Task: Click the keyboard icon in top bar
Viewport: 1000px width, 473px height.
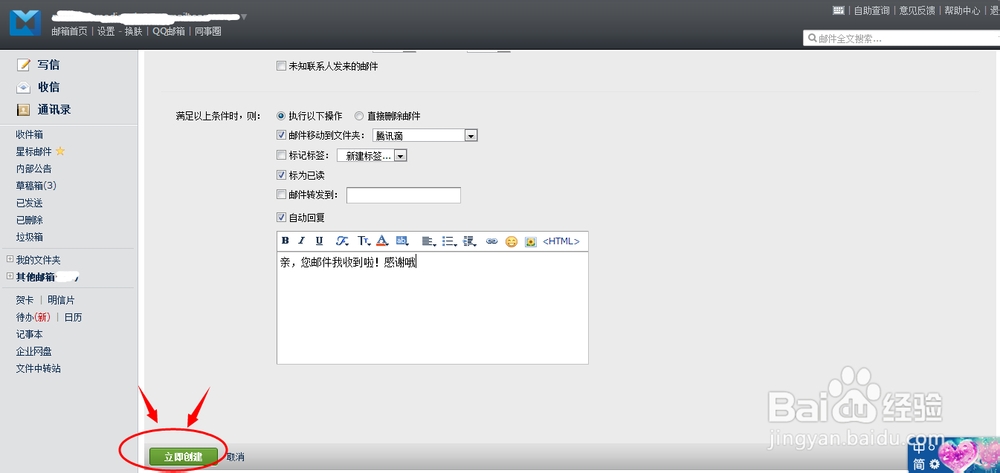Action: 839,10
